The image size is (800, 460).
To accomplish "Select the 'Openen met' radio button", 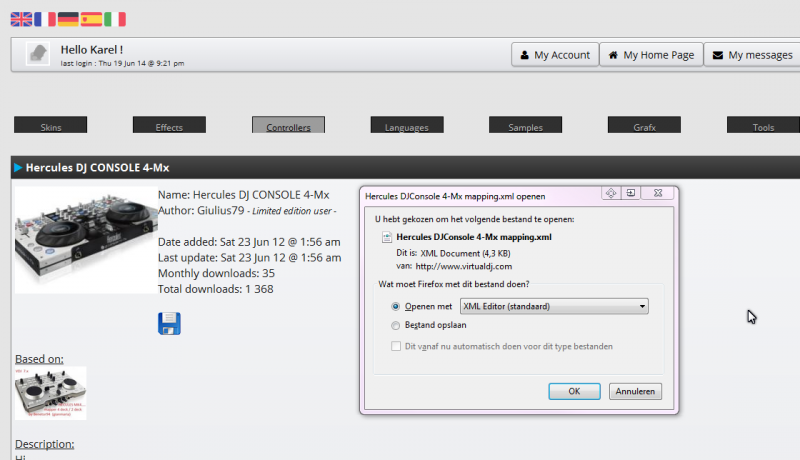I will click(395, 306).
